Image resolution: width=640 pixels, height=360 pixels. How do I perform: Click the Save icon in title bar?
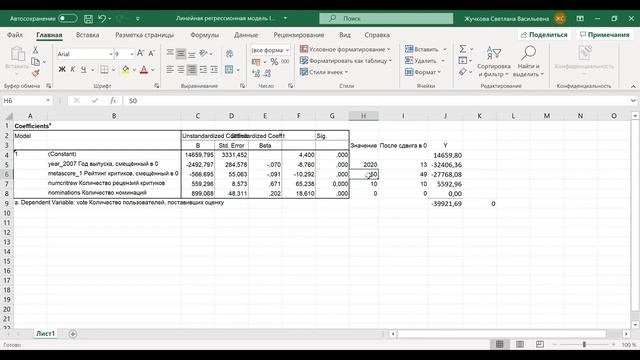coord(88,18)
